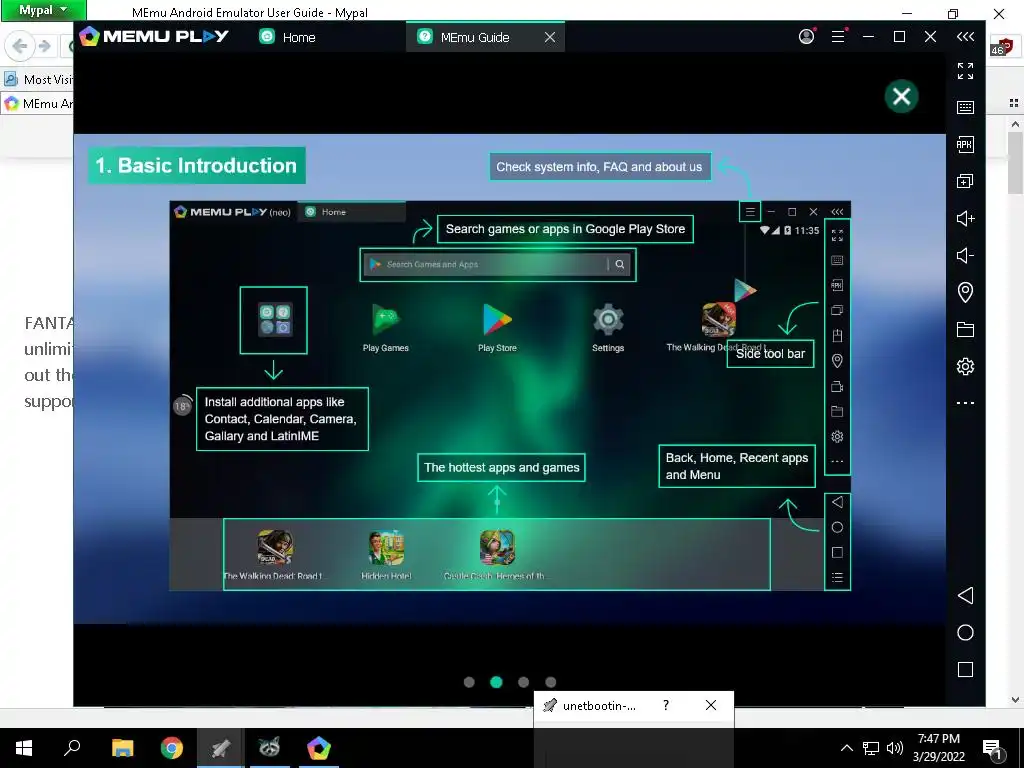Increase volume using sidebar speaker plus icon

coord(965,218)
